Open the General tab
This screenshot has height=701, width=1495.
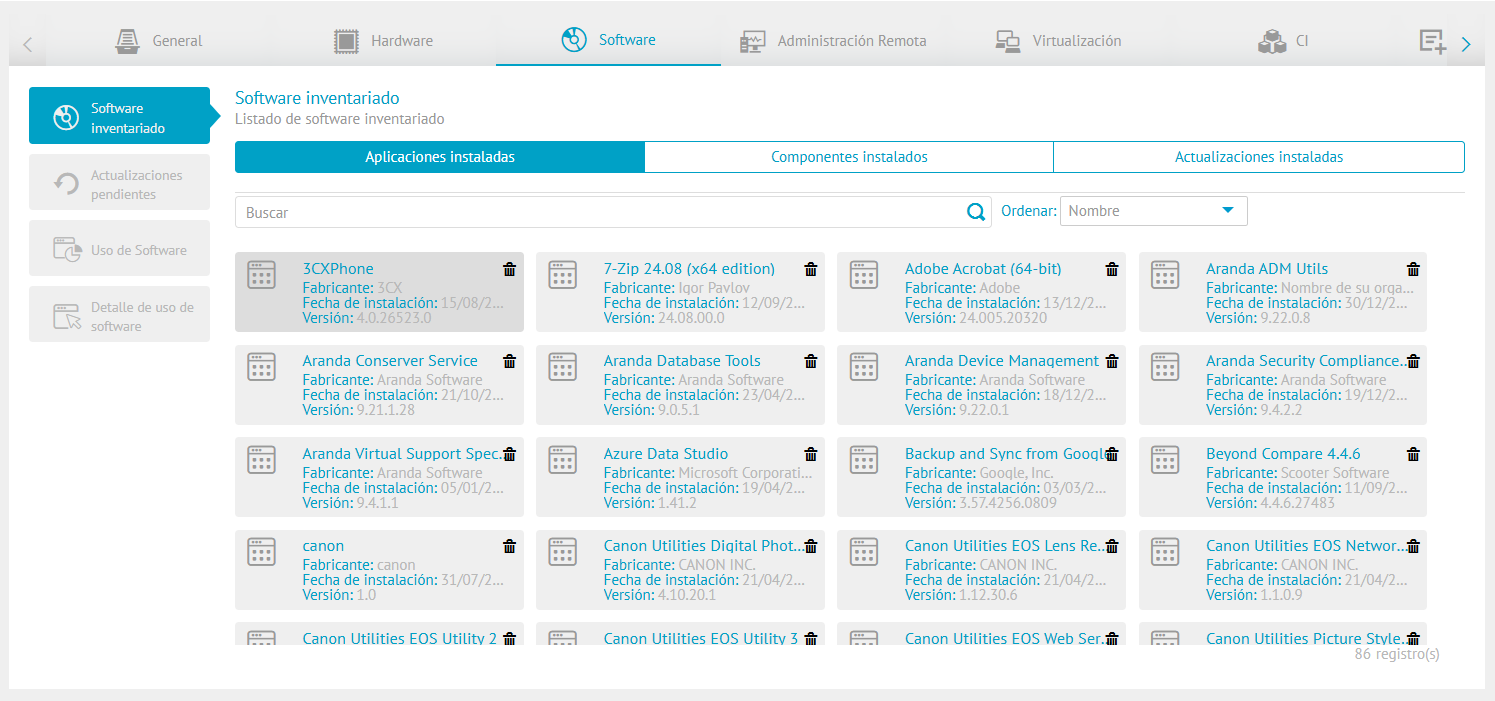tap(158, 41)
